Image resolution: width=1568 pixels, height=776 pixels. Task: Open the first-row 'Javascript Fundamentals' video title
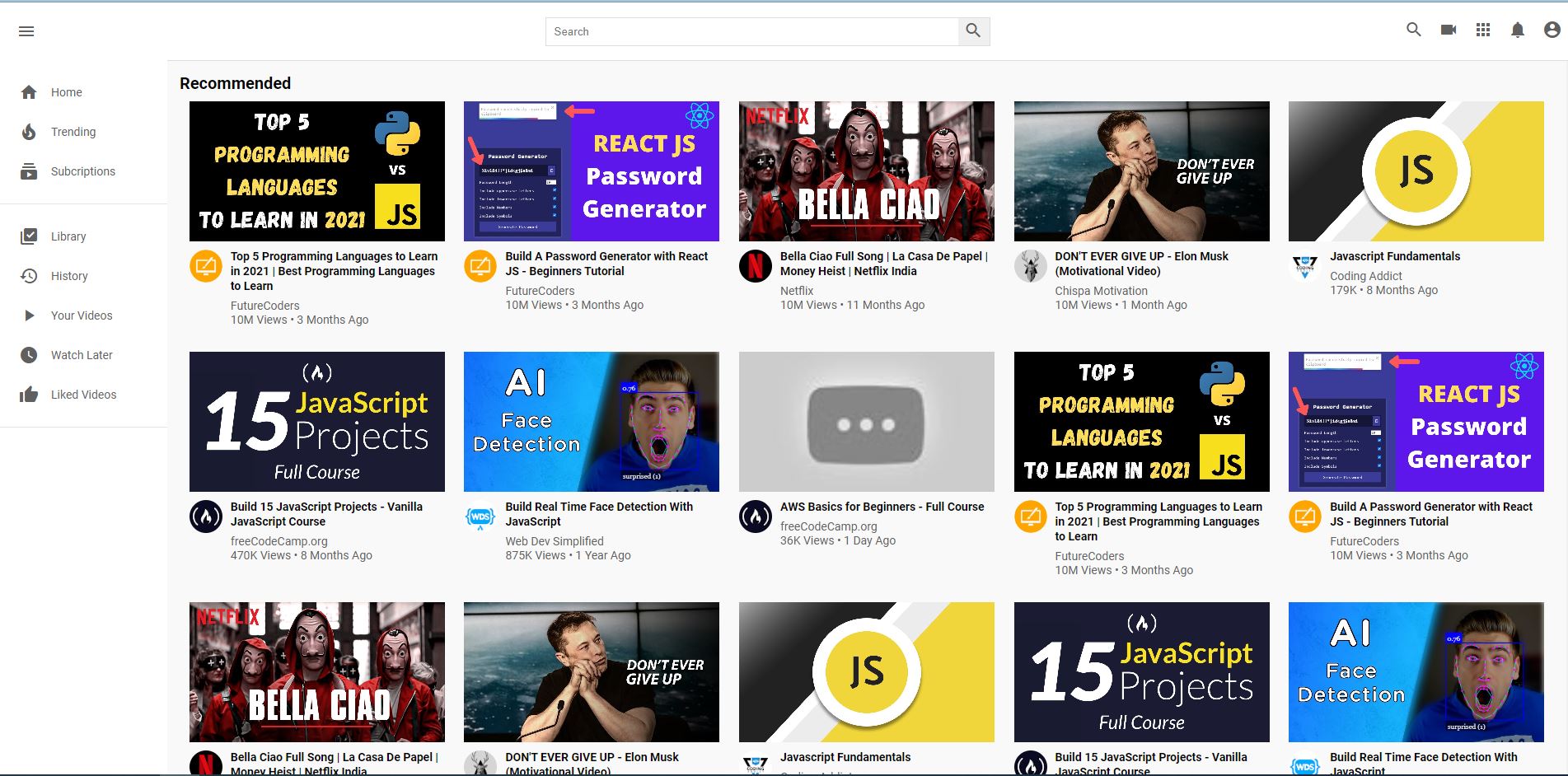[x=1395, y=256]
